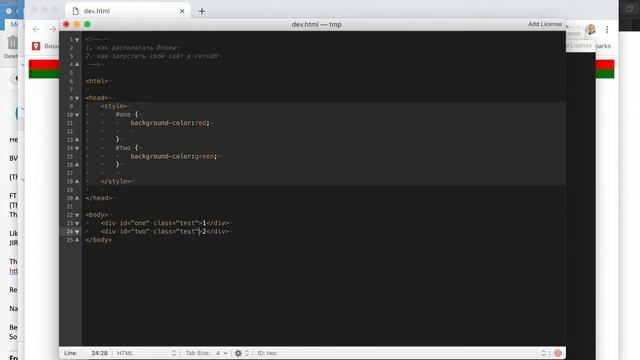Toggle fold marker at line 18

tap(77, 181)
